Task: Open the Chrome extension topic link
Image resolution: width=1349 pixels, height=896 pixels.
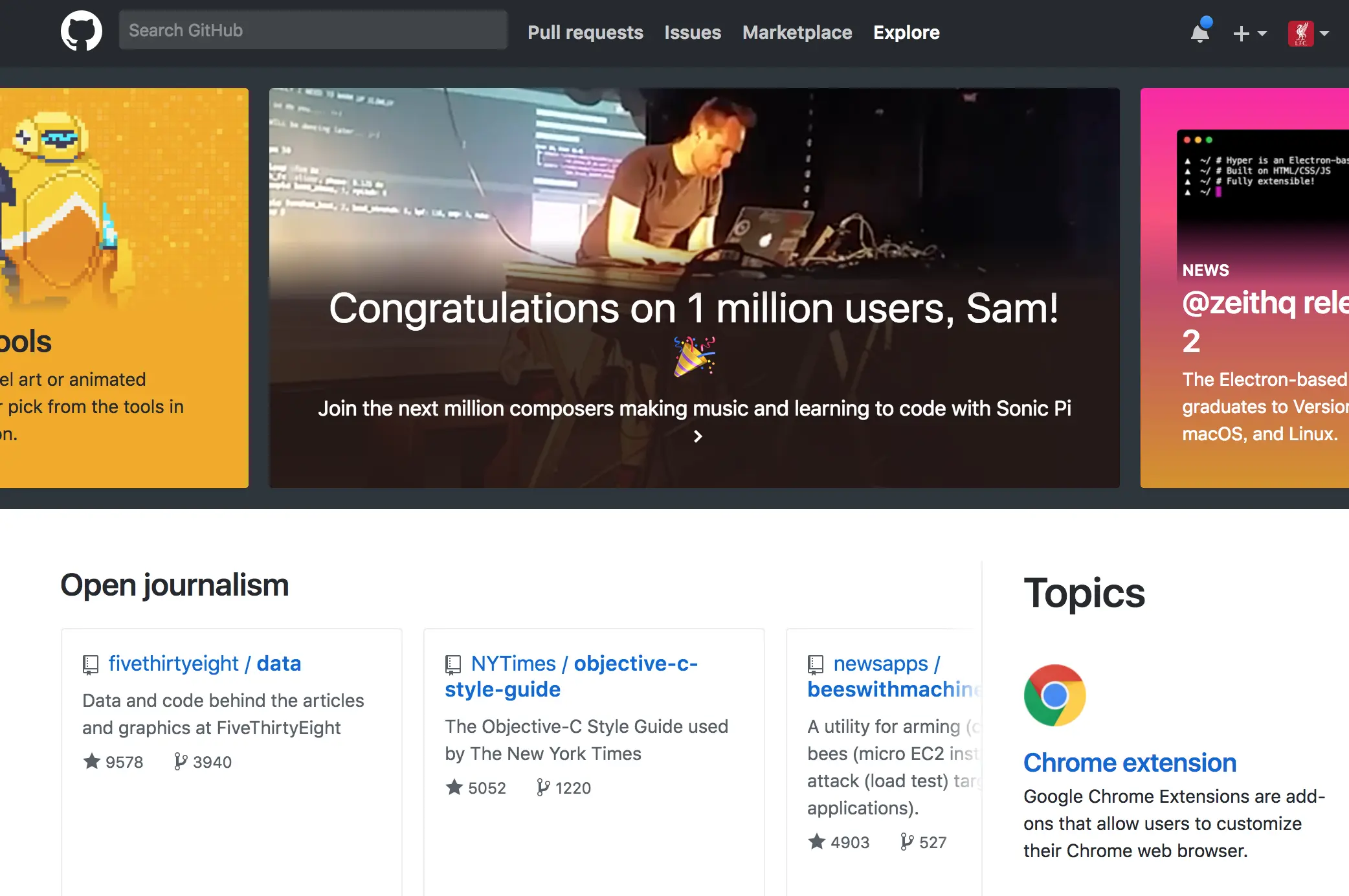Action: click(x=1130, y=763)
